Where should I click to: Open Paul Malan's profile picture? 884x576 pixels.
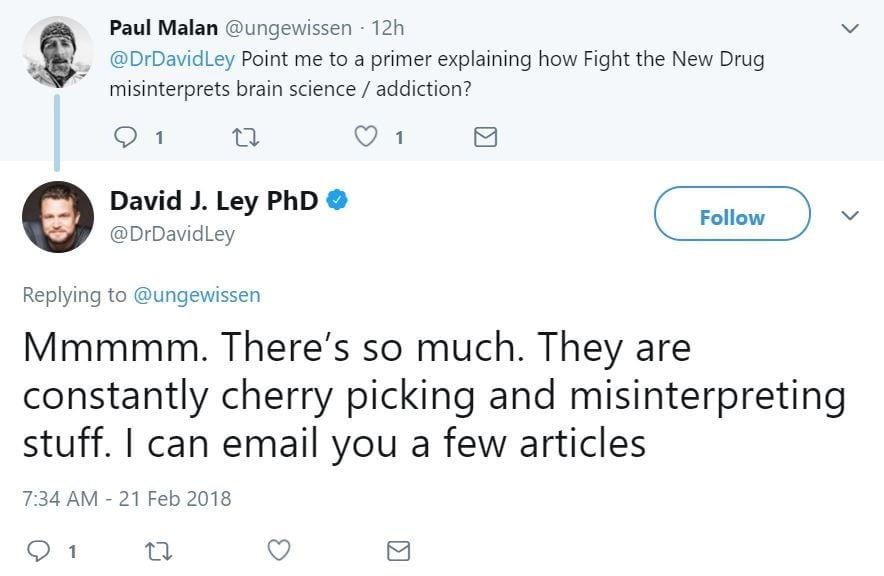58,52
